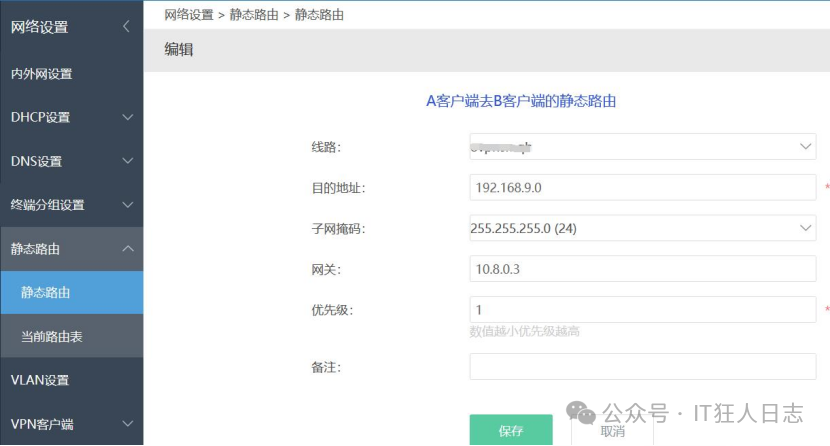Click the 网关 field with 10.8.0.3

click(643, 269)
